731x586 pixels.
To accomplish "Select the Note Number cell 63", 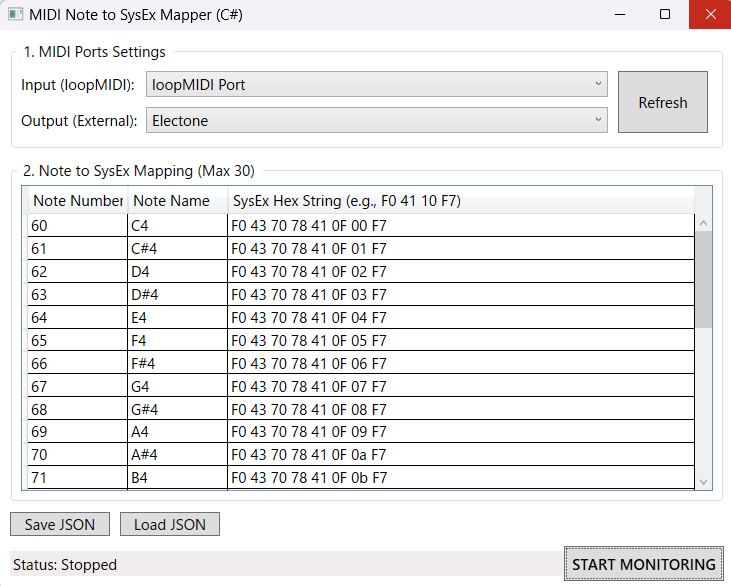I will click(x=78, y=294).
